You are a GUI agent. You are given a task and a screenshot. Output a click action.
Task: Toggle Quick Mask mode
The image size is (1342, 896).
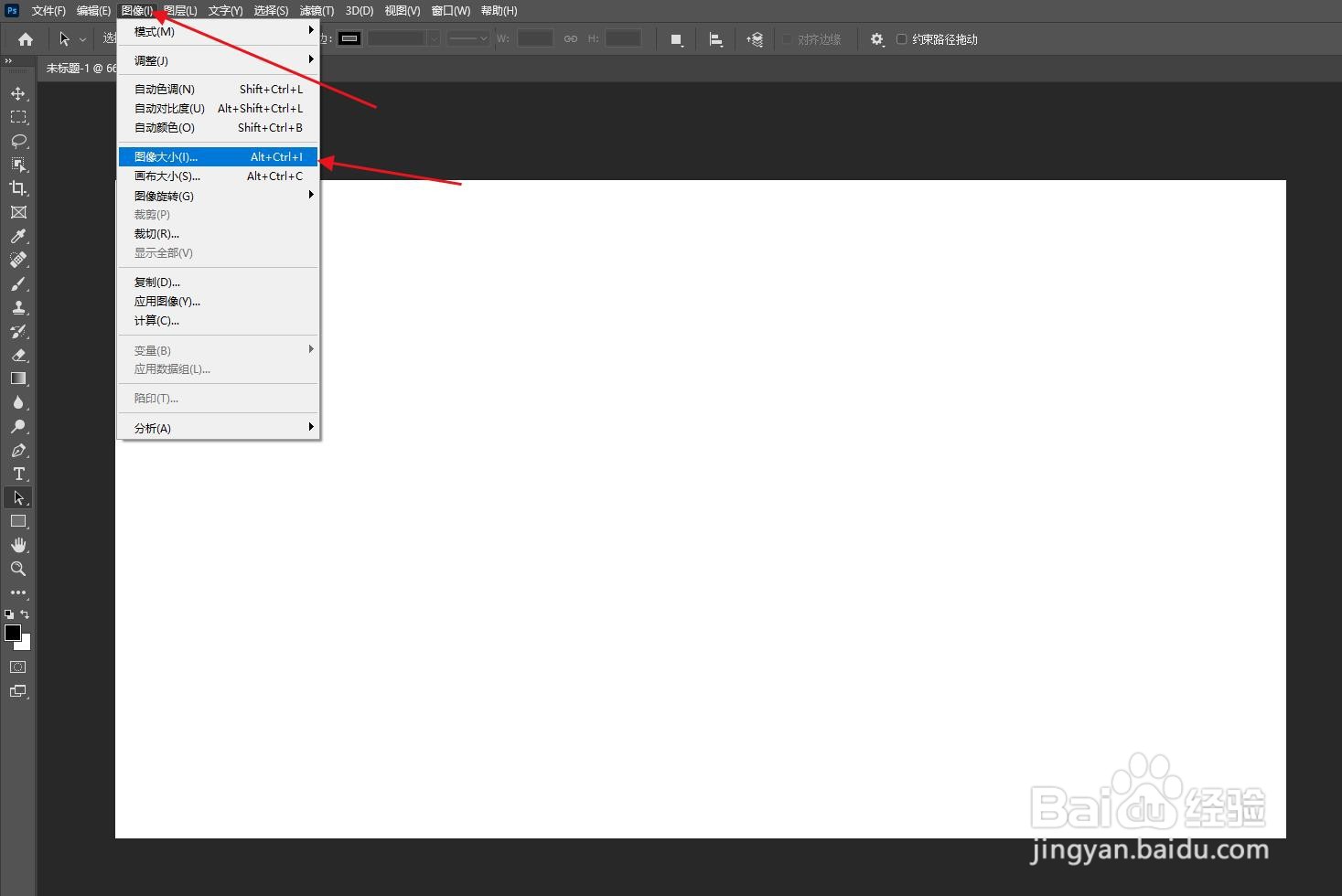tap(18, 667)
